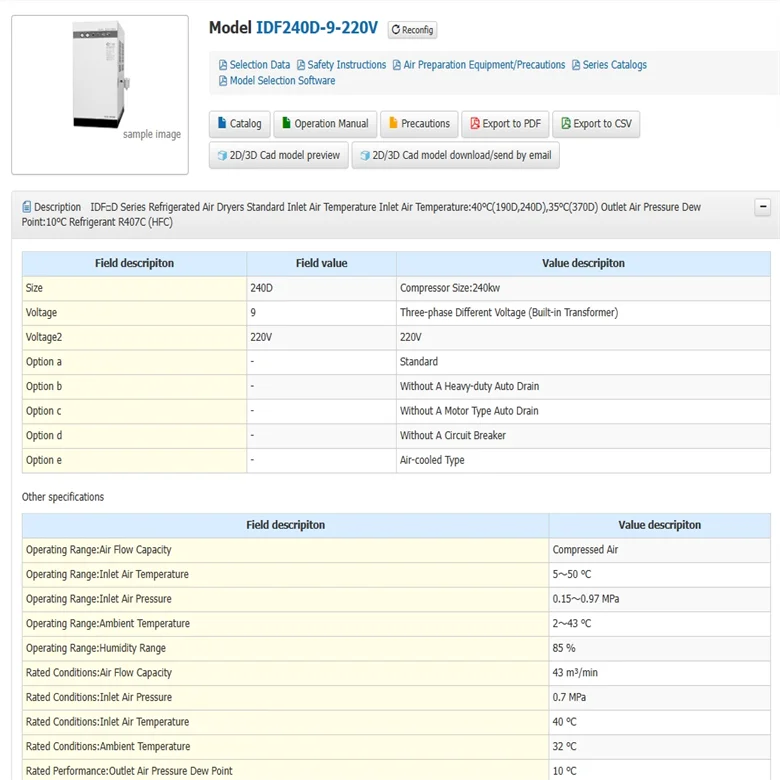This screenshot has width=780, height=780.
Task: Open Air Preparation Equipment/Precautions link
Action: 484,65
